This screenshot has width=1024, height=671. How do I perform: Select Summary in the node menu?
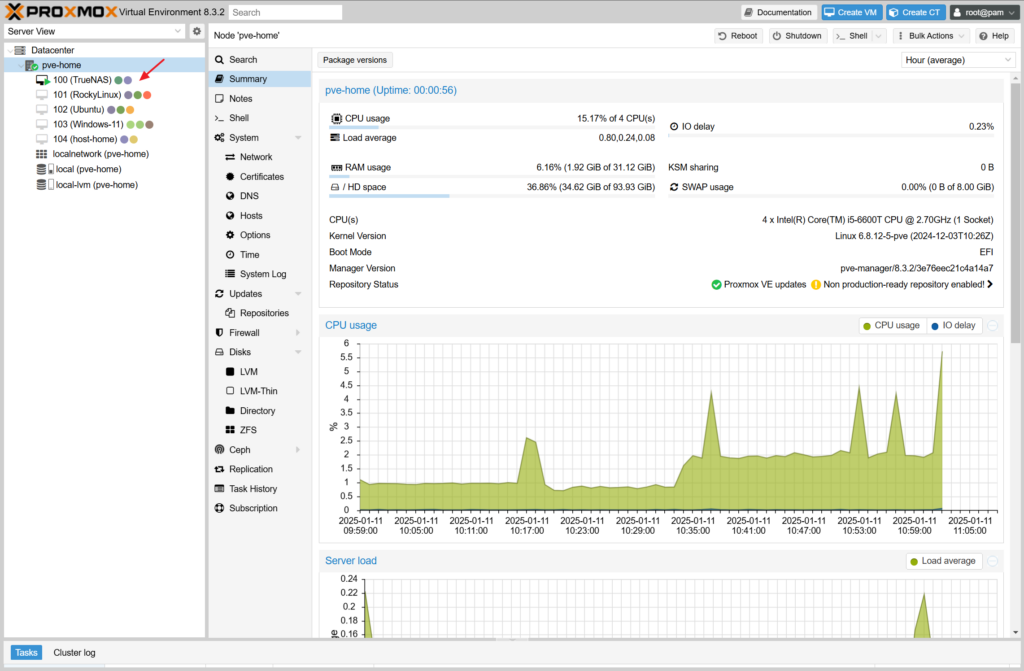[x=247, y=79]
